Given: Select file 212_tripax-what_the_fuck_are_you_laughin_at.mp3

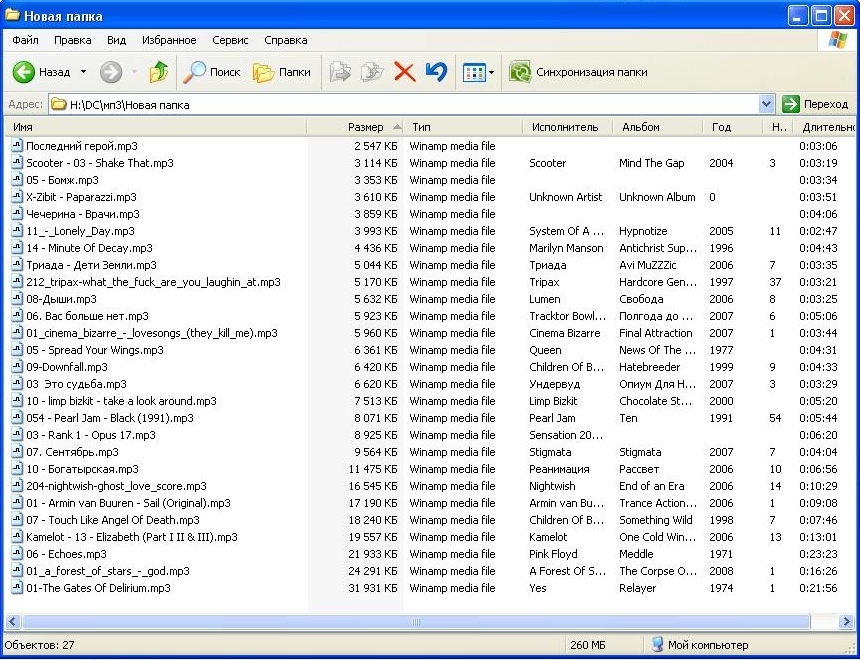Looking at the screenshot, I should (154, 282).
